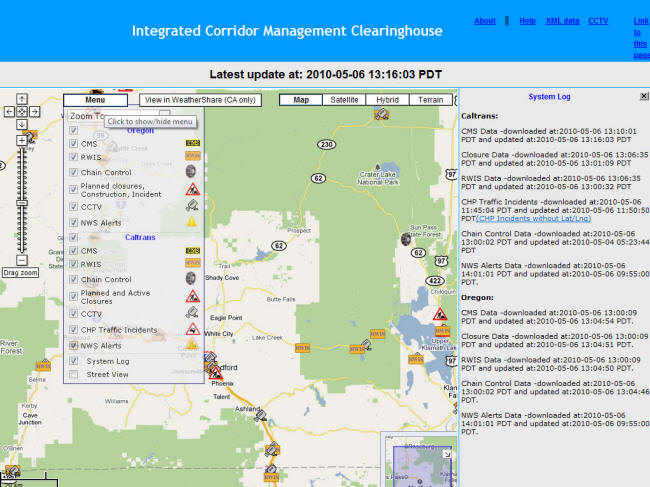Close the System Log panel
Image resolution: width=650 pixels, height=487 pixels.
coord(643,97)
